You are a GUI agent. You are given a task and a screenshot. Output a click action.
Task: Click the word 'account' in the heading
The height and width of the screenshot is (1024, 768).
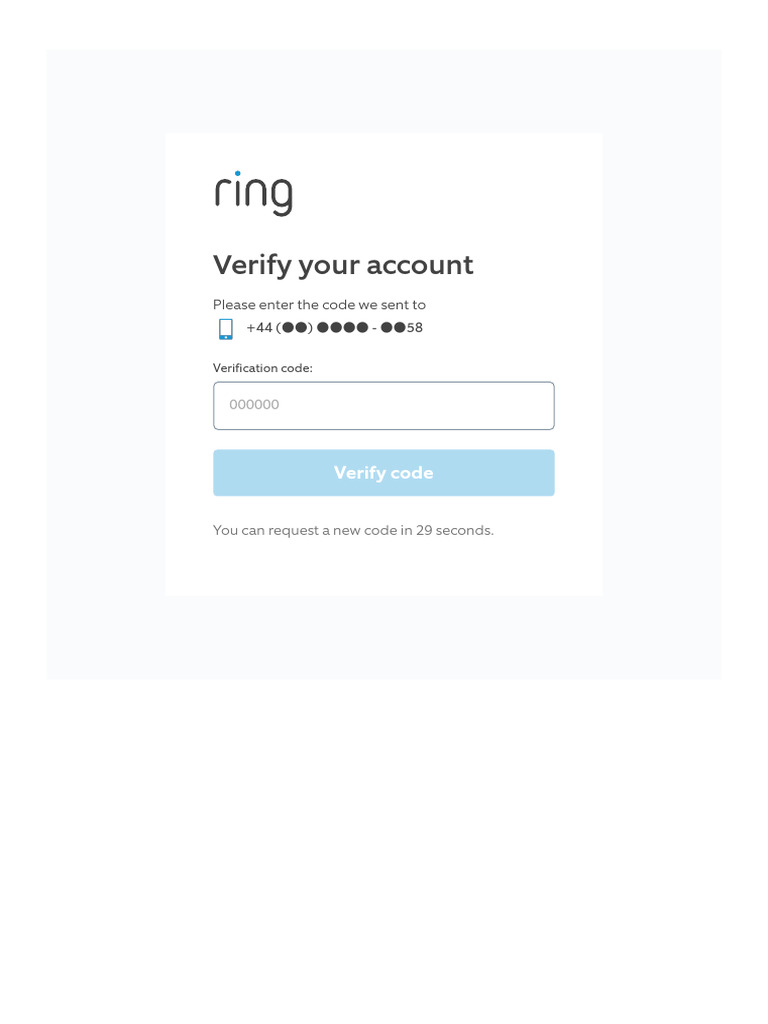pyautogui.click(x=420, y=265)
